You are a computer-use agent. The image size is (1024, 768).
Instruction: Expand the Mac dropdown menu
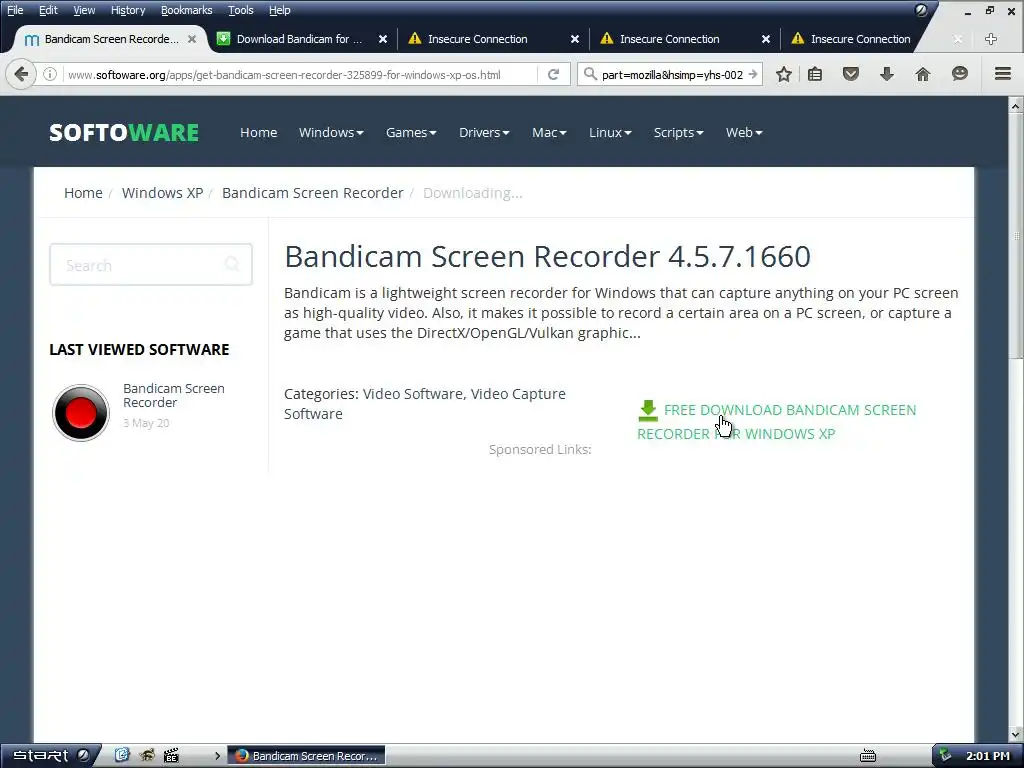tap(549, 133)
